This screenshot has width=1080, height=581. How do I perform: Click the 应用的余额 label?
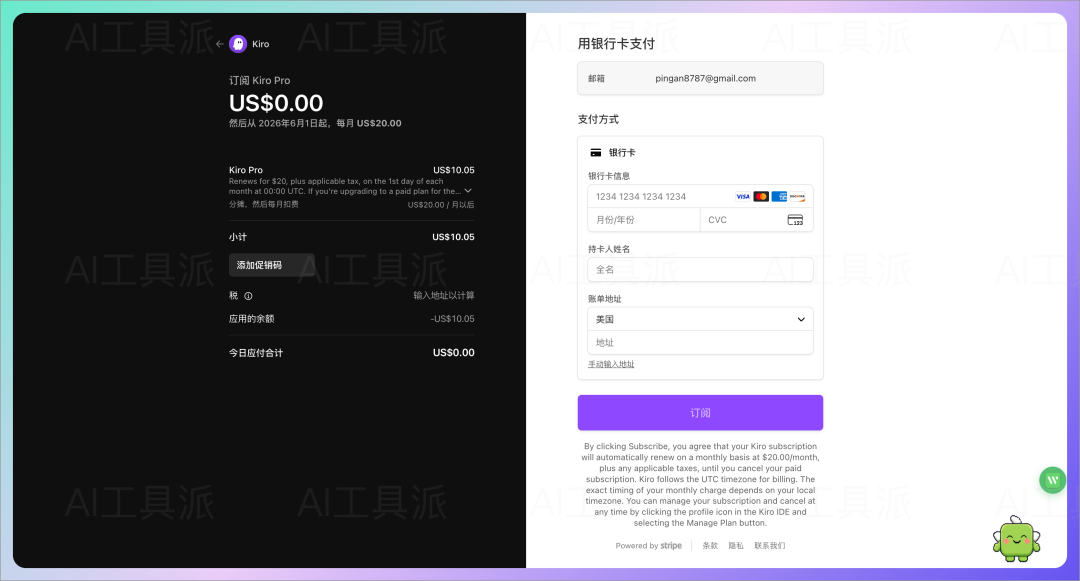(x=251, y=319)
